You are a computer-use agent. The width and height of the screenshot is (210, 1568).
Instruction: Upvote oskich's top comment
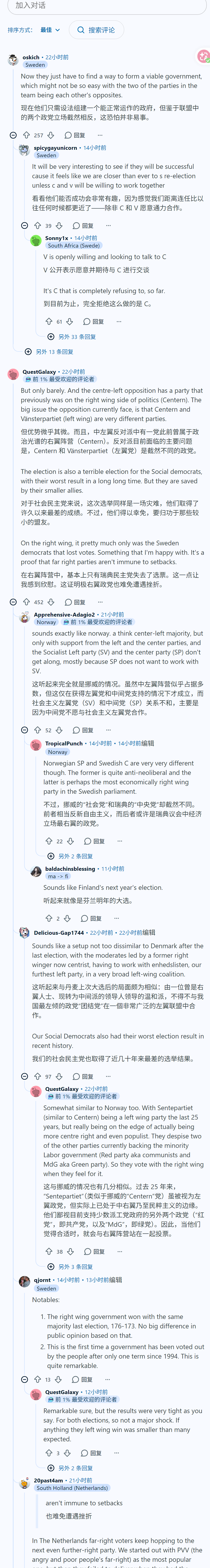[26, 135]
